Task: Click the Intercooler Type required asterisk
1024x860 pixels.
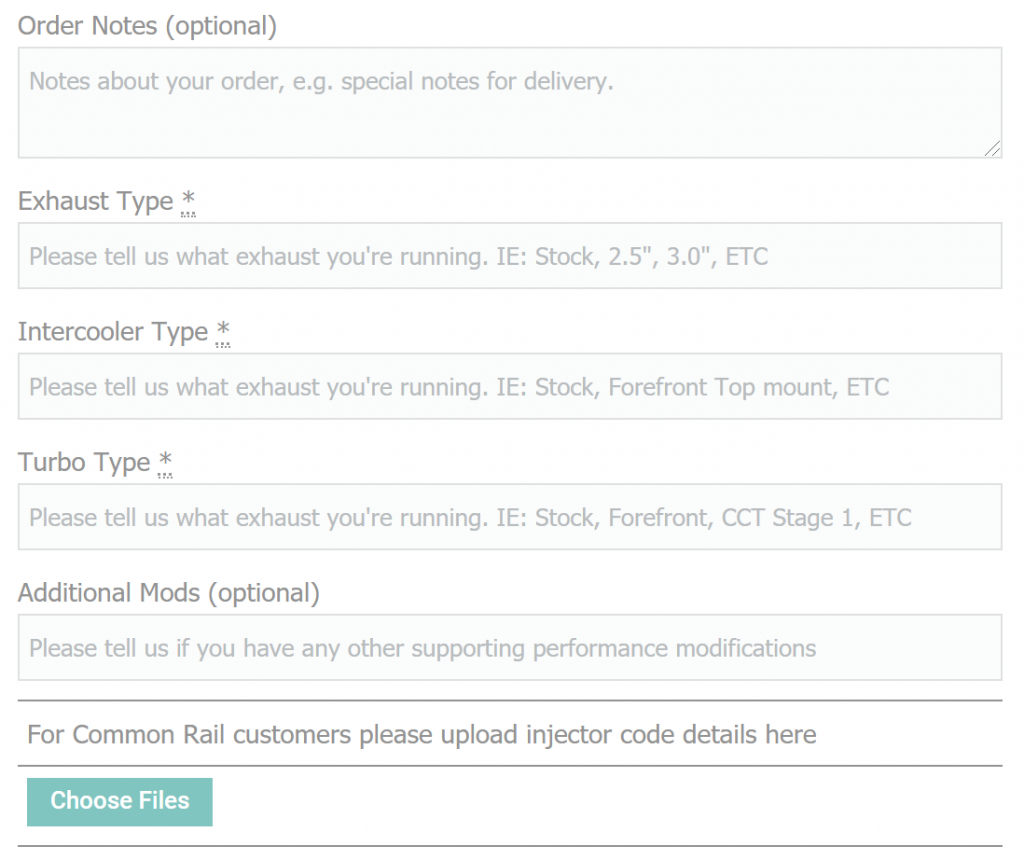Action: pos(223,332)
